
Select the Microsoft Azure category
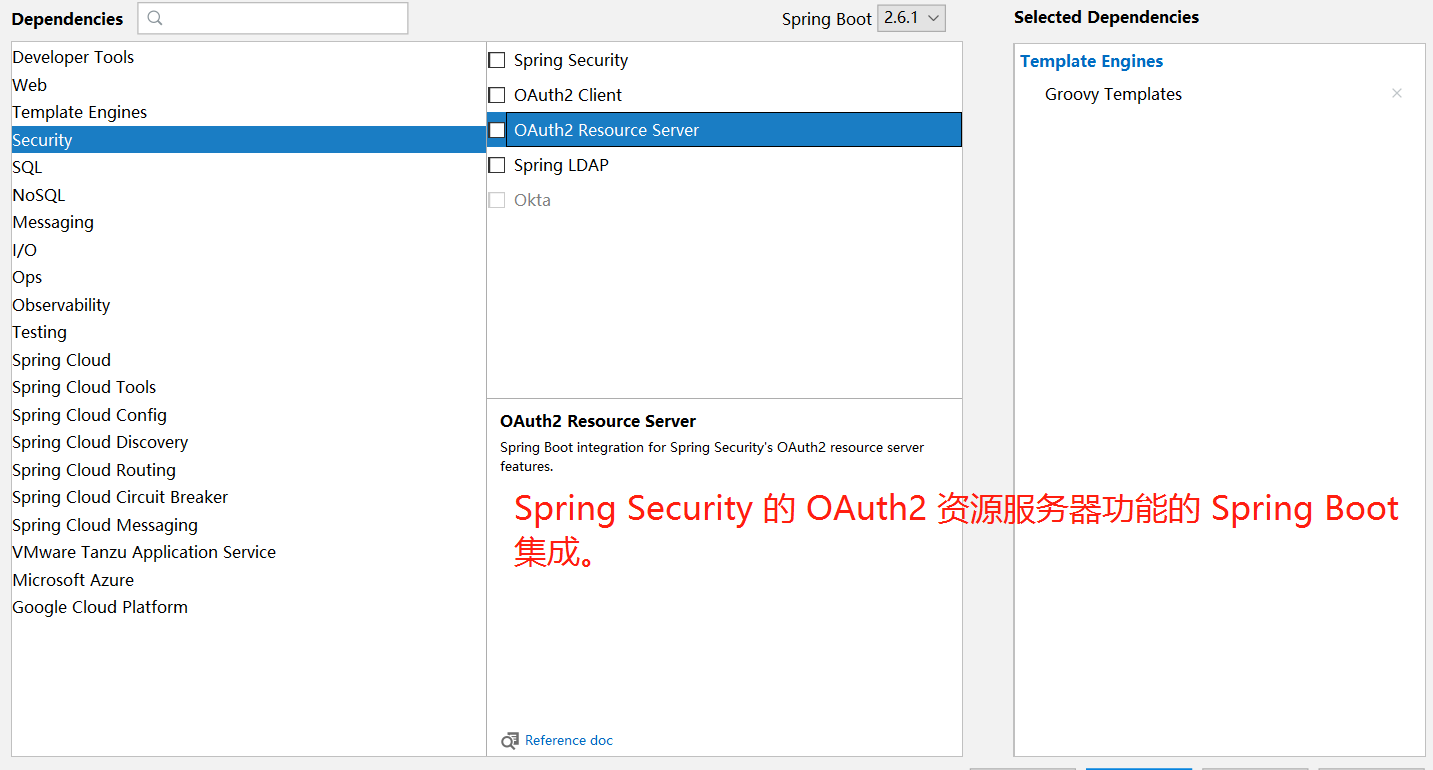click(73, 579)
